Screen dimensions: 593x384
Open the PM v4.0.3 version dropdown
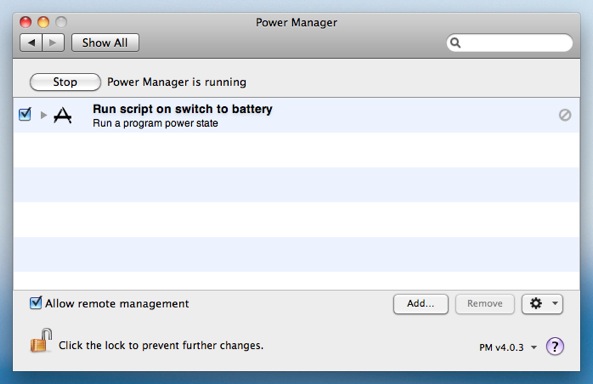[x=508, y=347]
